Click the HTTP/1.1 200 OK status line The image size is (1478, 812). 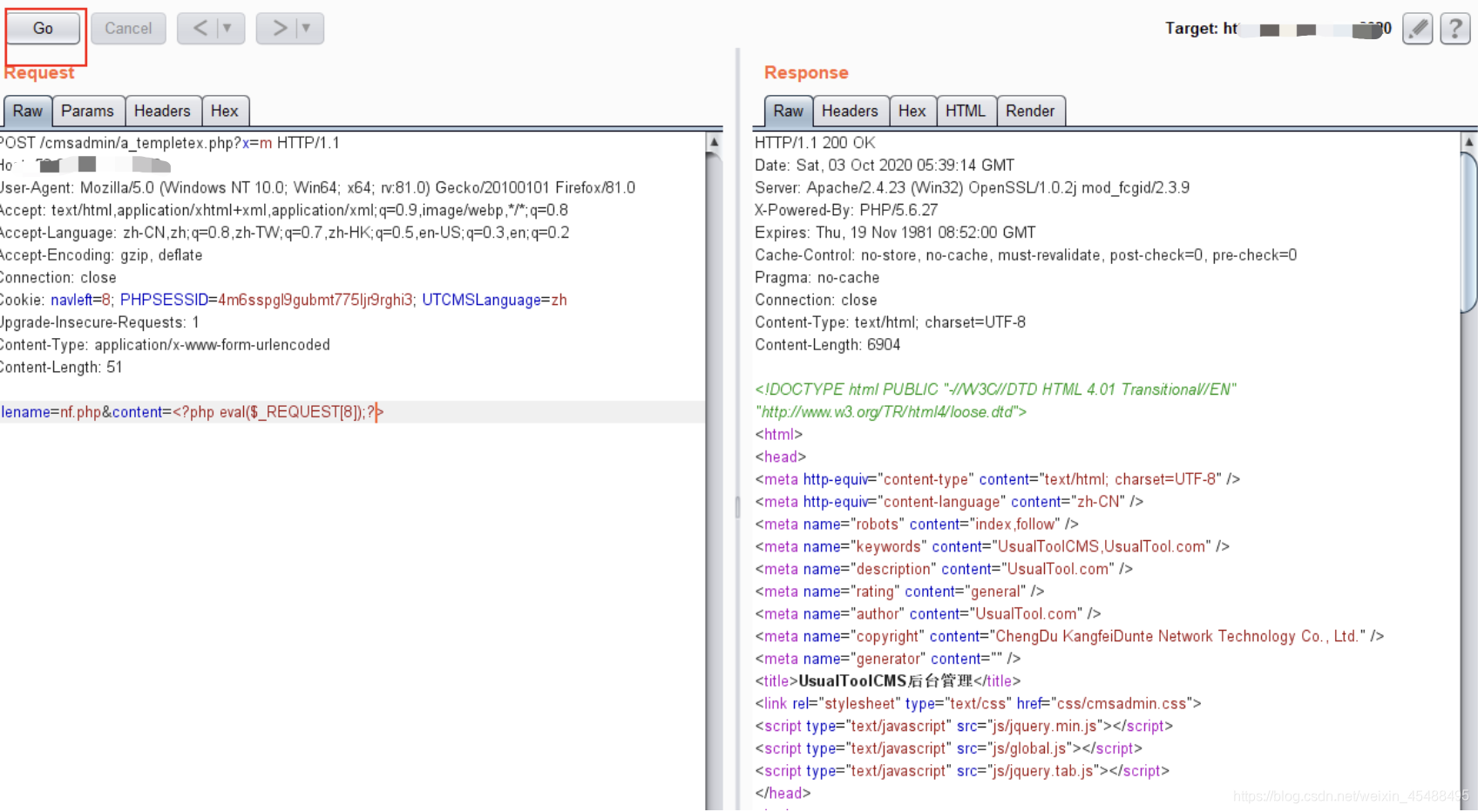click(x=815, y=142)
